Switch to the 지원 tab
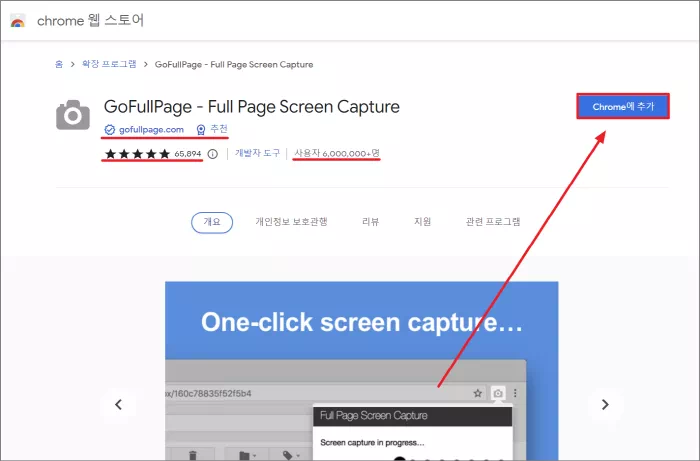Viewport: 700px width, 461px height. pos(422,222)
